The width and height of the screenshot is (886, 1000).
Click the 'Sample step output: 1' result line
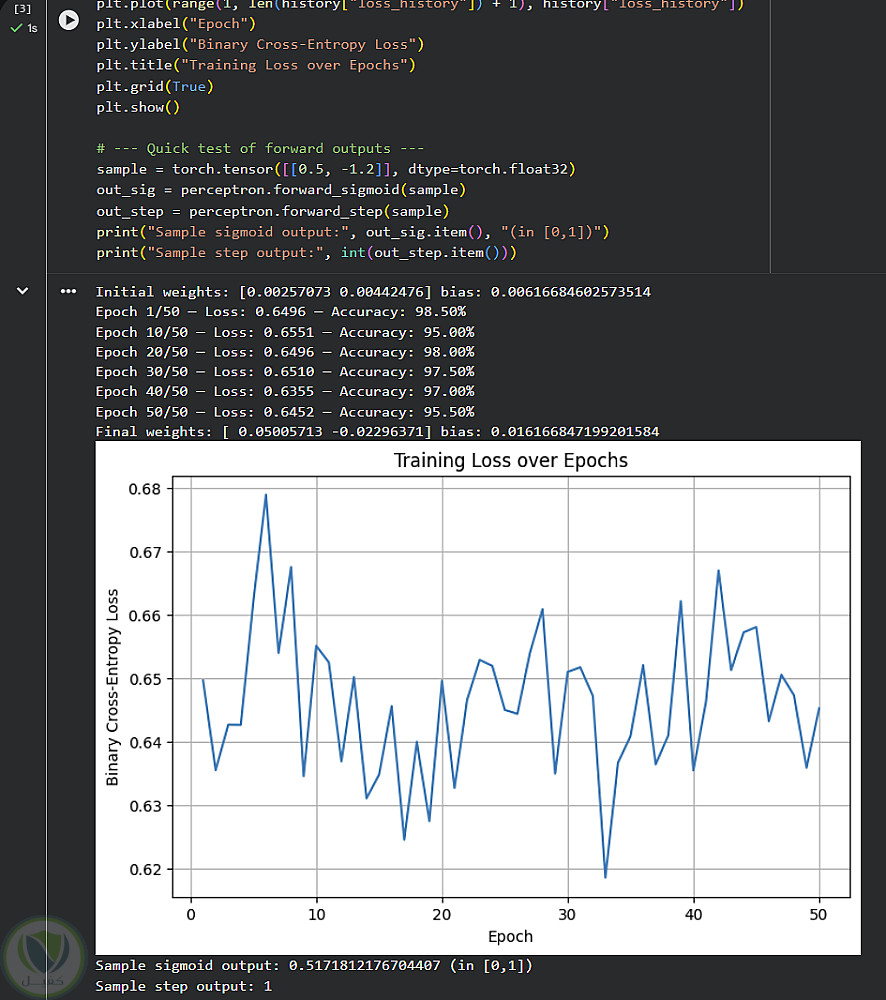click(183, 986)
